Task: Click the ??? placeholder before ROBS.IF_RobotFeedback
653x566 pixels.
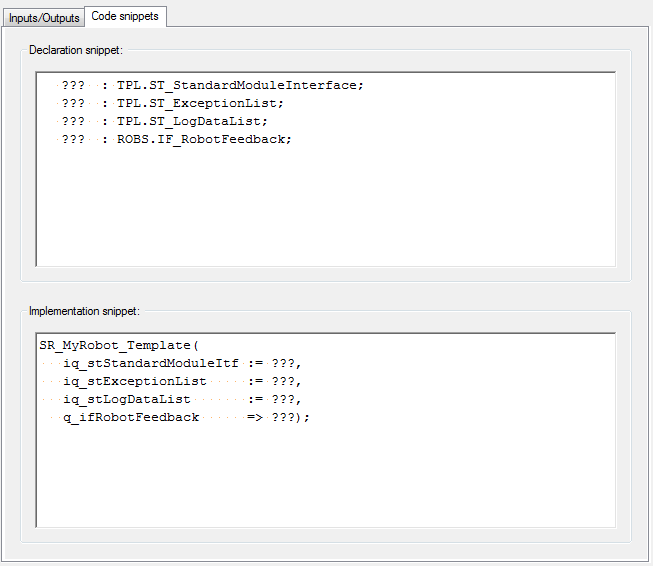Action: pyautogui.click(x=73, y=140)
